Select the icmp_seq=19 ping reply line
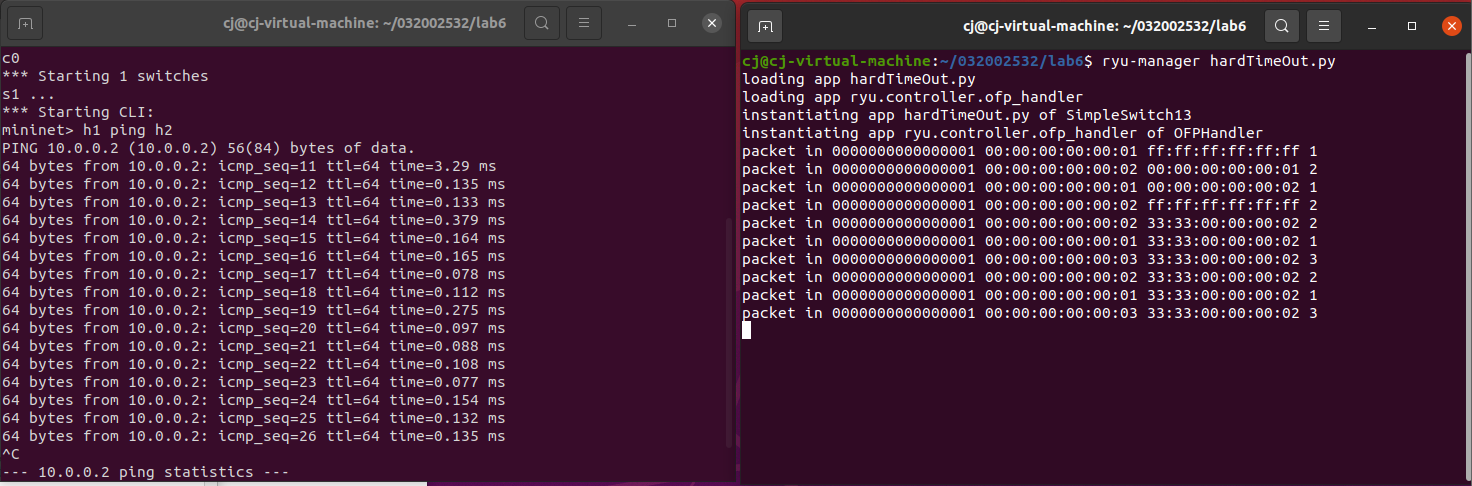This screenshot has height=486, width=1472. point(254,310)
